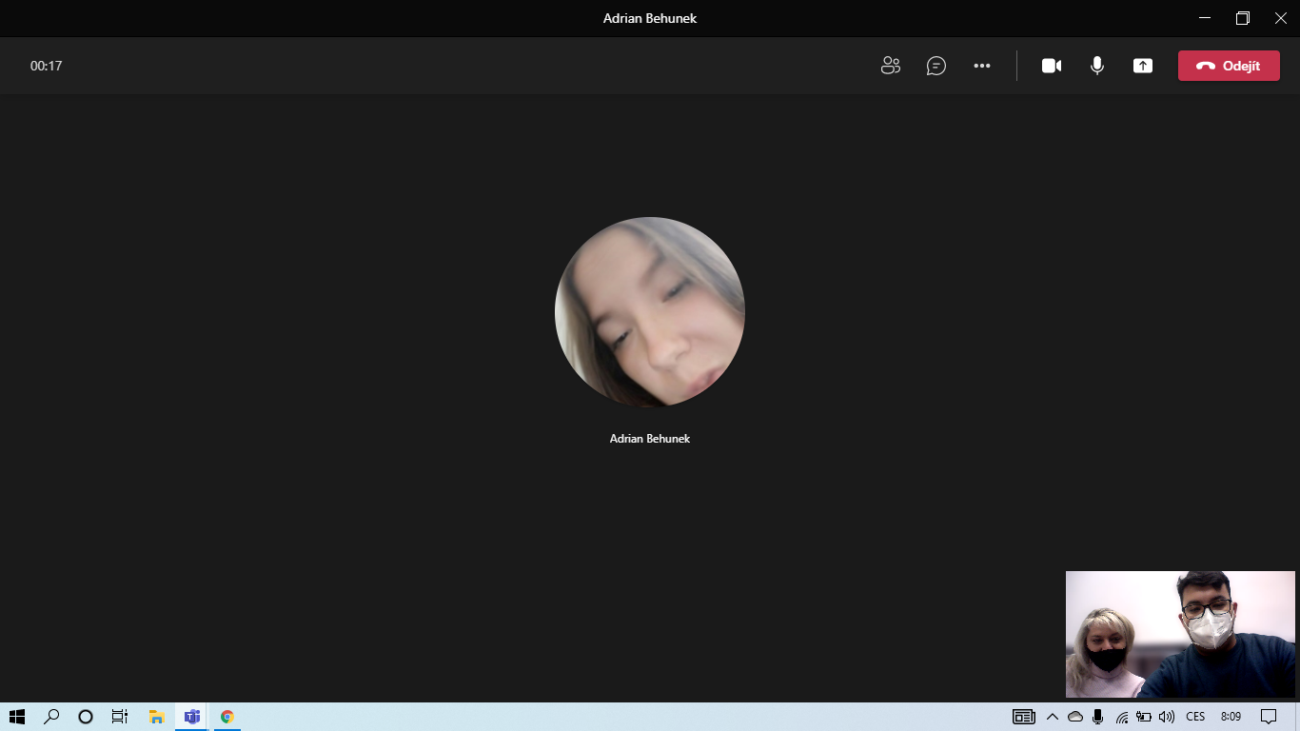Show the meeting participants panel
Screen dimensions: 1300x731
[x=890, y=66]
